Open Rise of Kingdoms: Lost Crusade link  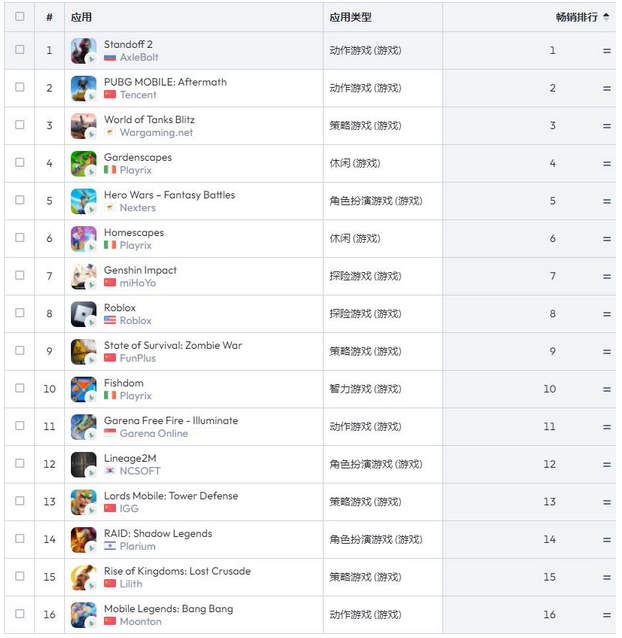[x=177, y=571]
